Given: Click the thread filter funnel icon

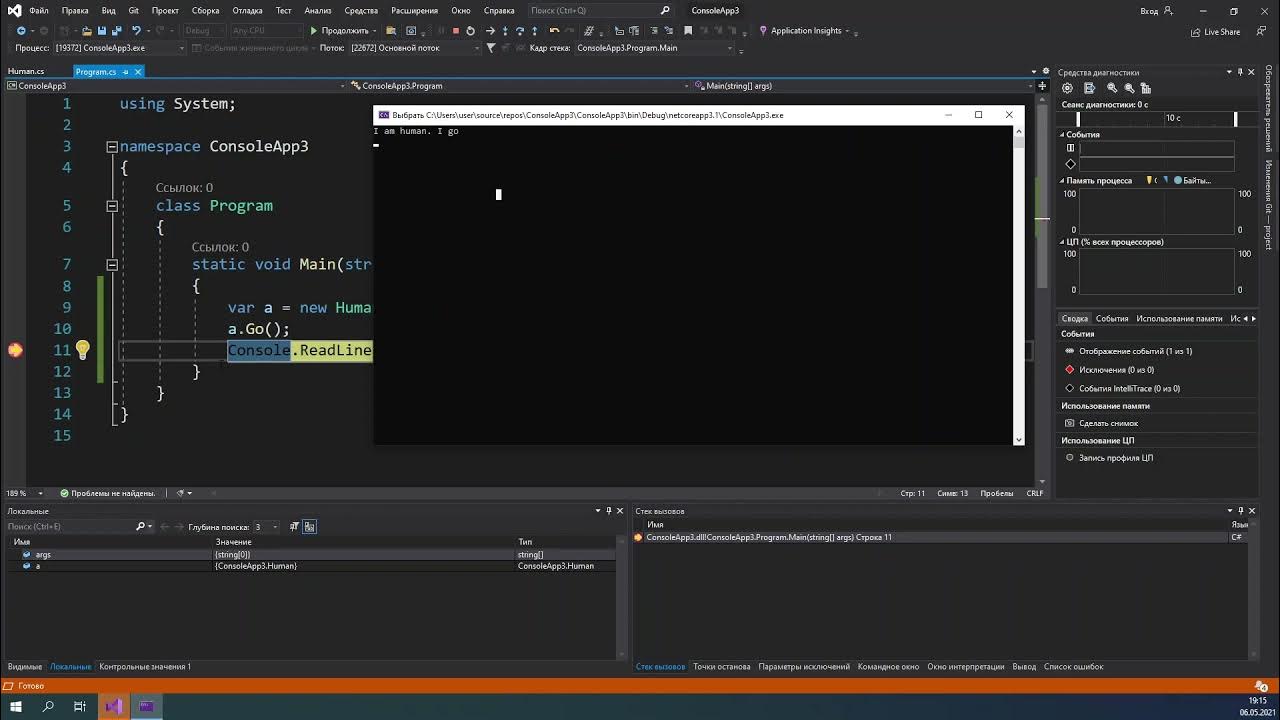Looking at the screenshot, I should 491,48.
